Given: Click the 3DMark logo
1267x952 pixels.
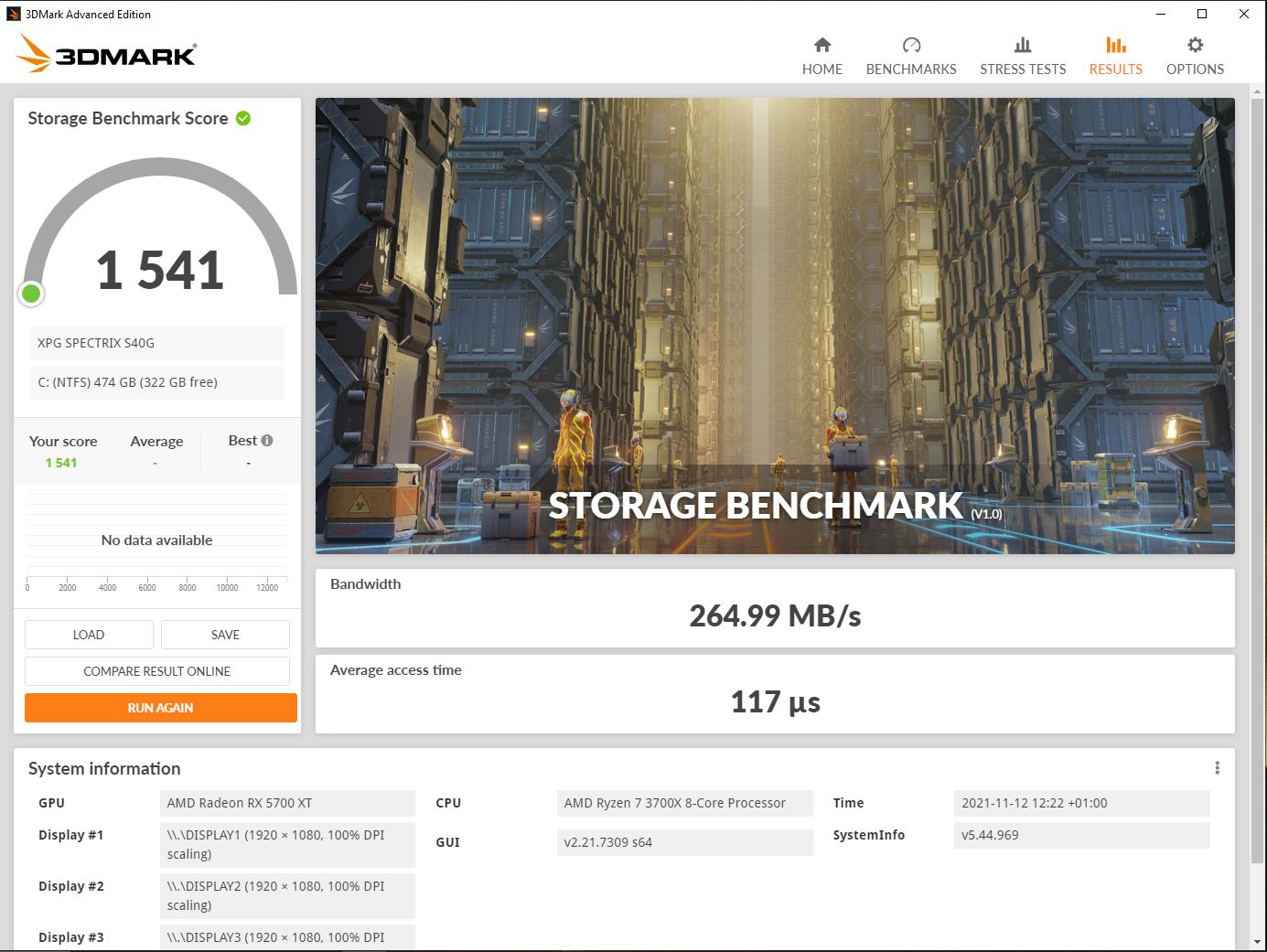Looking at the screenshot, I should 106,54.
